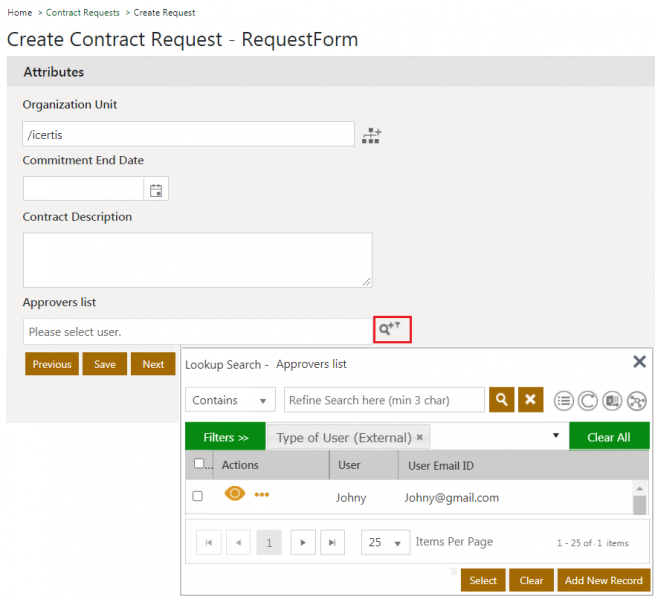
Task: Check the select-all checkbox in table header
Action: (200, 464)
